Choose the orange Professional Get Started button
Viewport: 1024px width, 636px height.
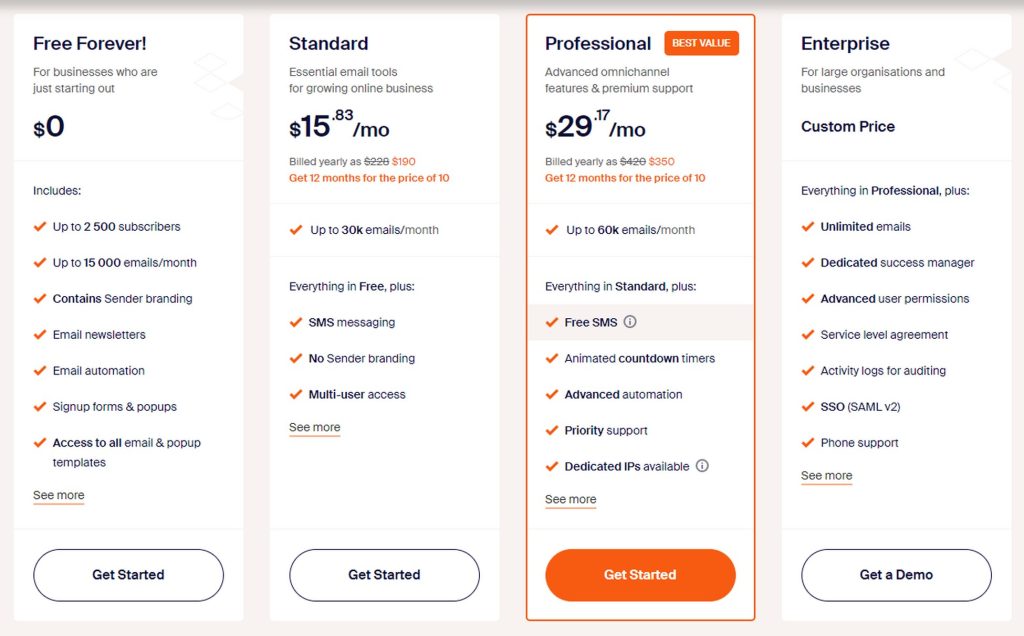coord(640,575)
